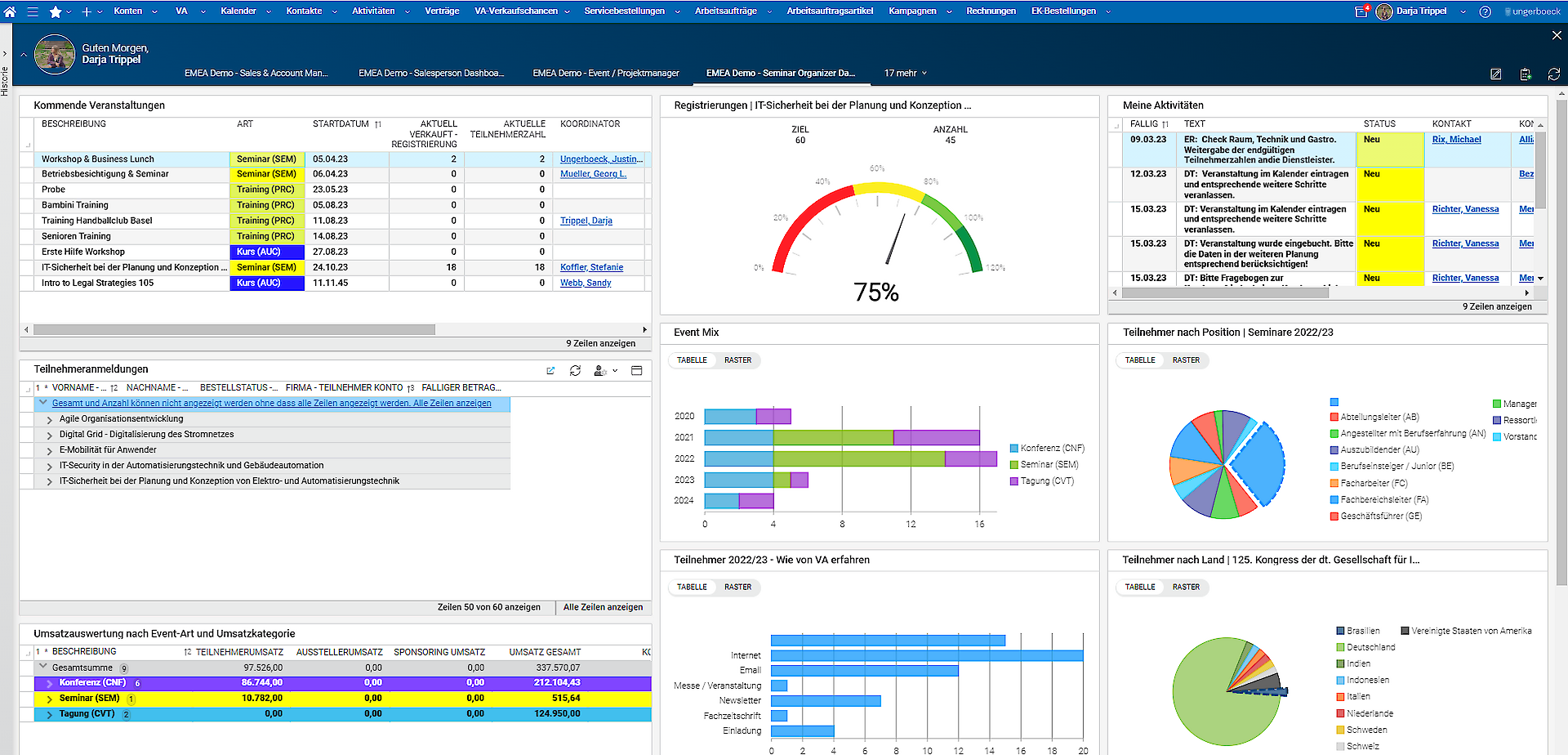Switch to EMEA Demo - Salesperson Dashboard tab
The height and width of the screenshot is (755, 1568).
point(431,74)
